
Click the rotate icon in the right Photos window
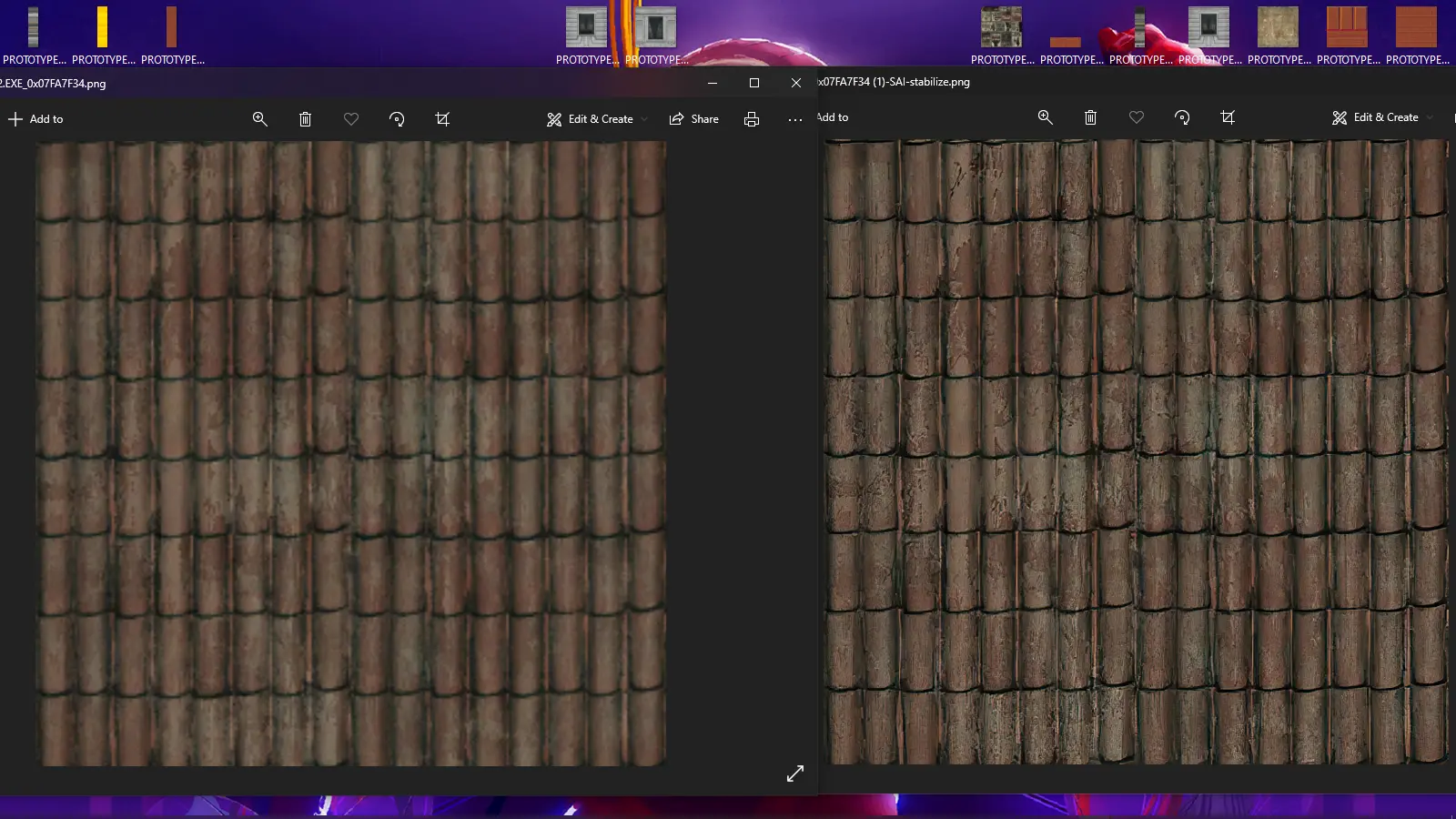click(1182, 117)
